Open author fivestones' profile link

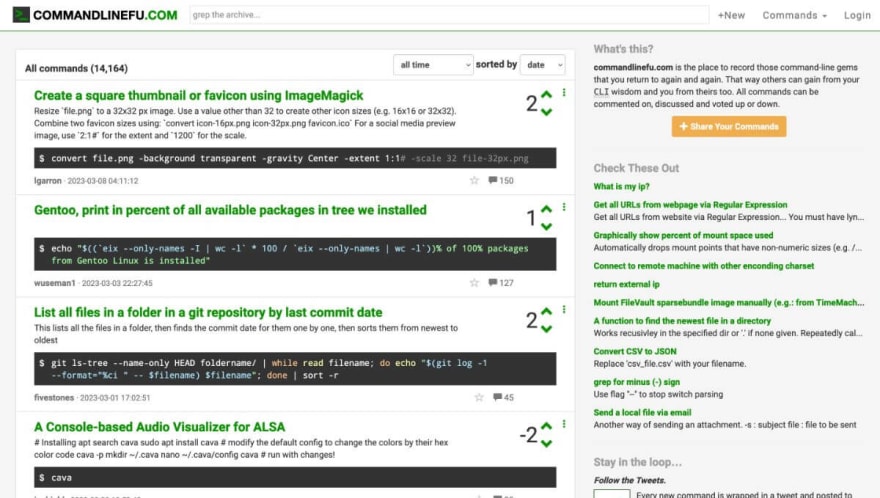coord(54,398)
